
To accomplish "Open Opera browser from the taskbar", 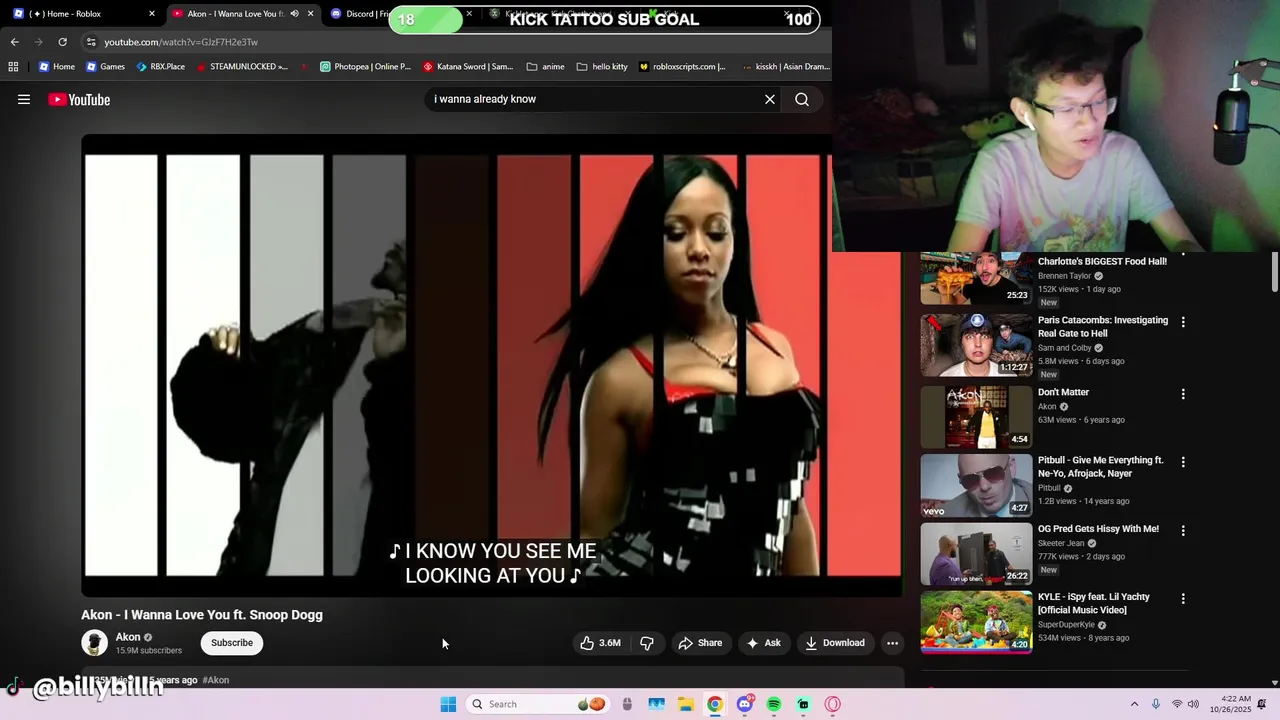I will pos(832,704).
